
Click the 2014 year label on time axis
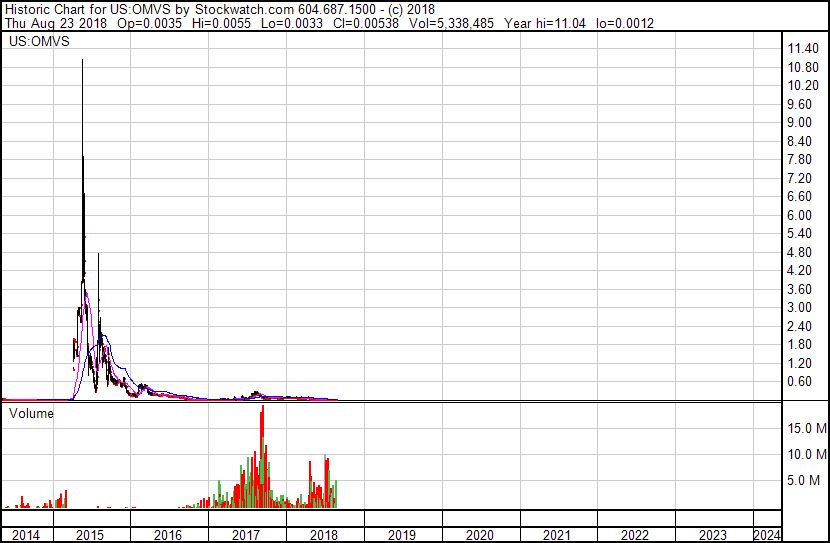tap(26, 535)
